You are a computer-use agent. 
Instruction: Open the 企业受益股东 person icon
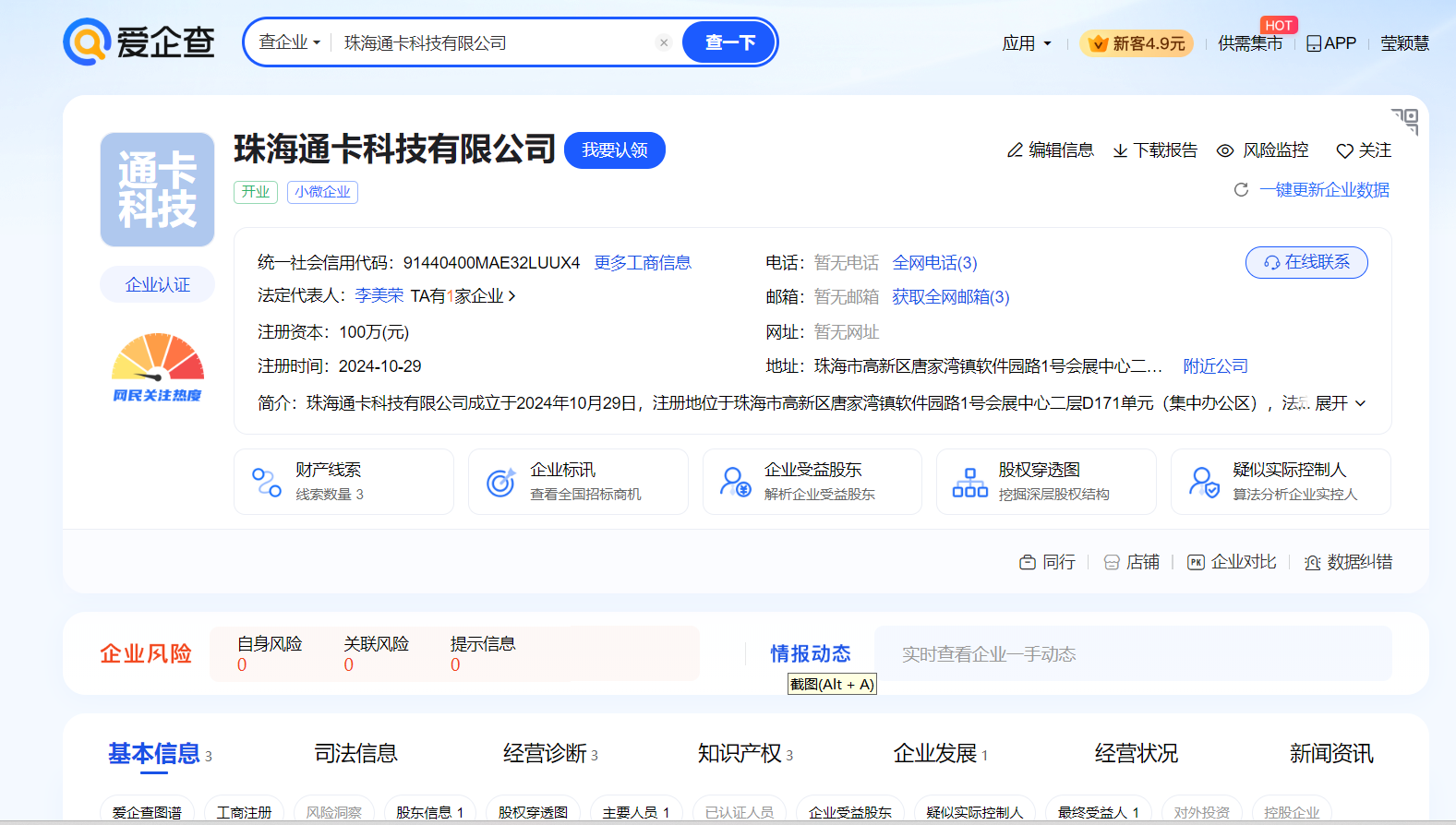(736, 482)
